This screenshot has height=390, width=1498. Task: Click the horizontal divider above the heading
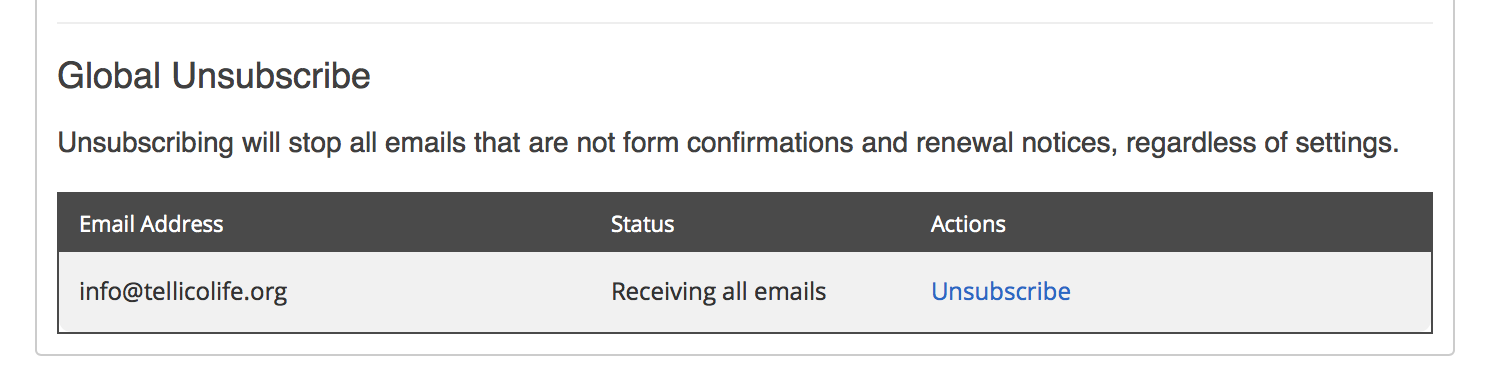[x=745, y=22]
